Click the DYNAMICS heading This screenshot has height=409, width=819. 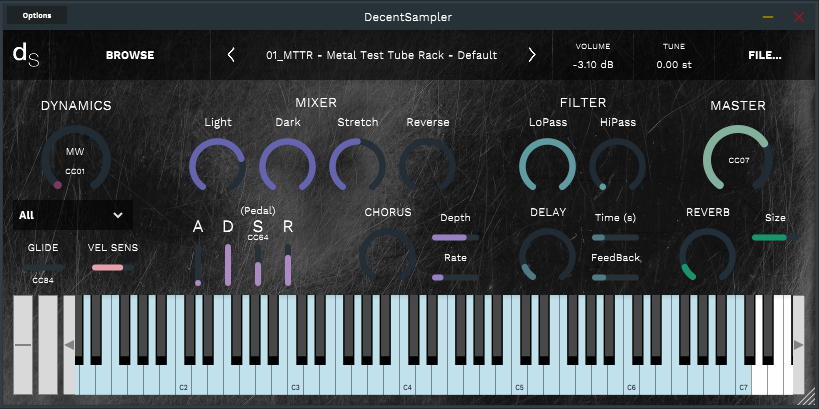click(x=76, y=106)
